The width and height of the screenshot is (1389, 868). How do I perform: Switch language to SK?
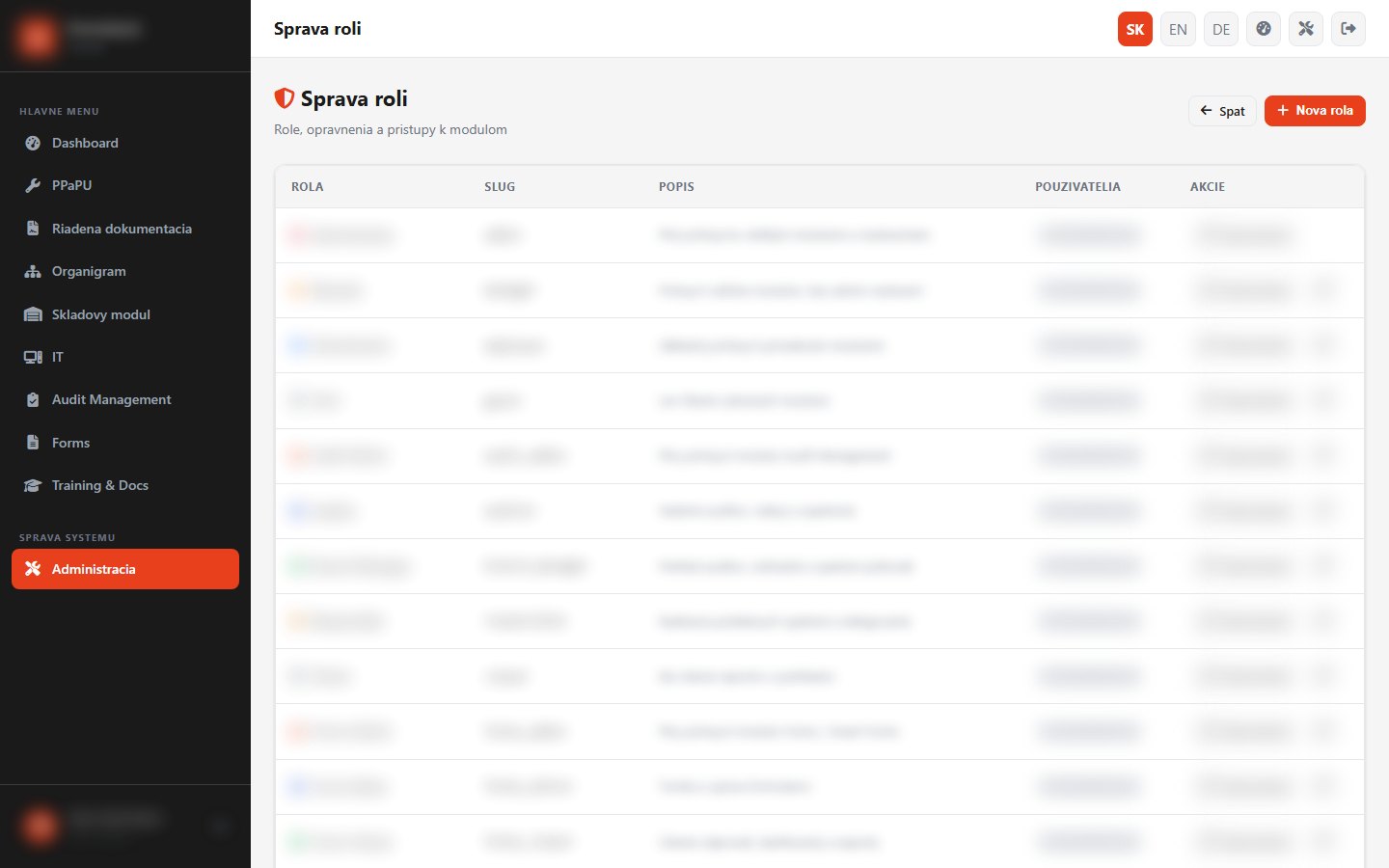point(1135,29)
